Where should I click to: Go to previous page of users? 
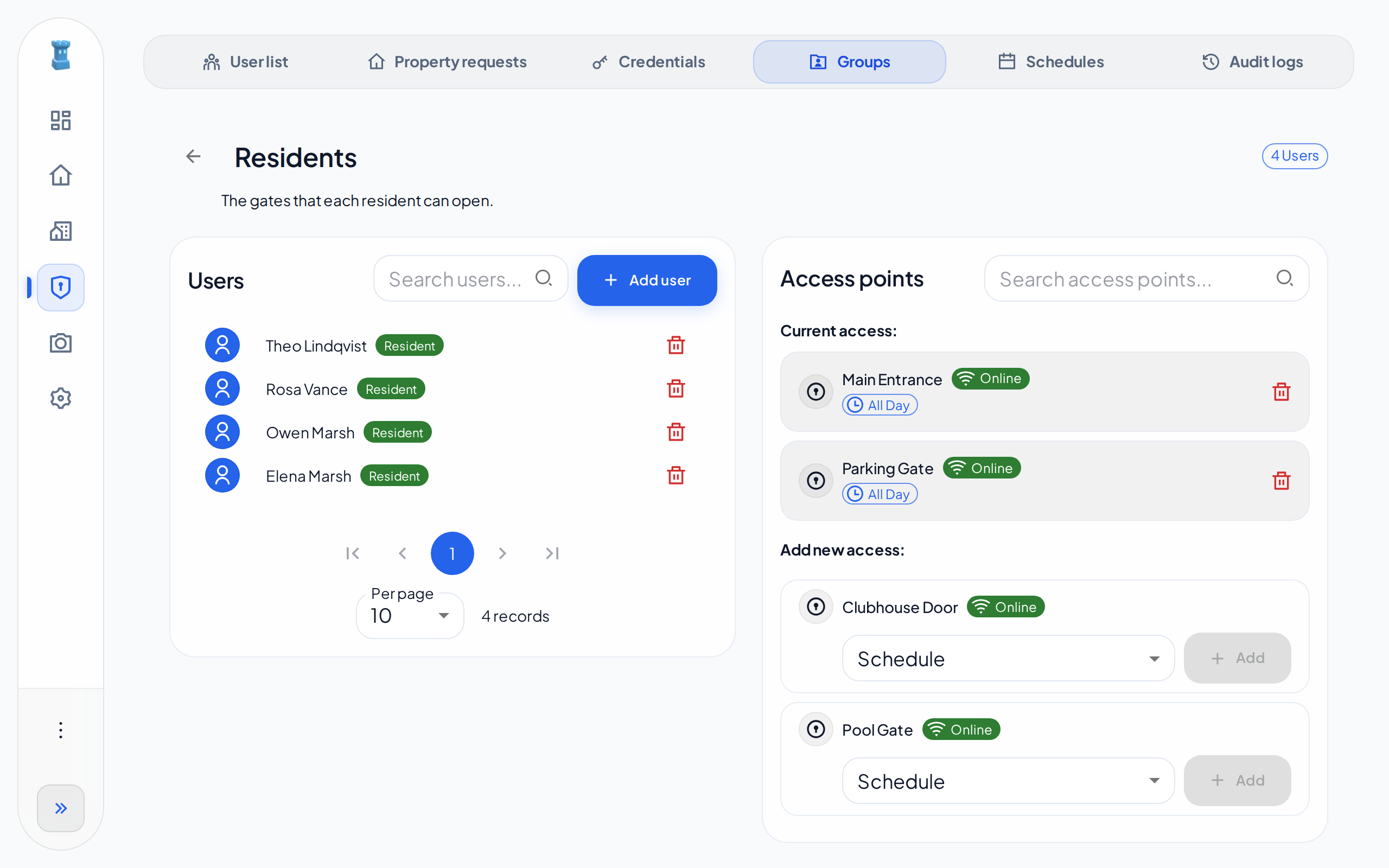tap(403, 553)
